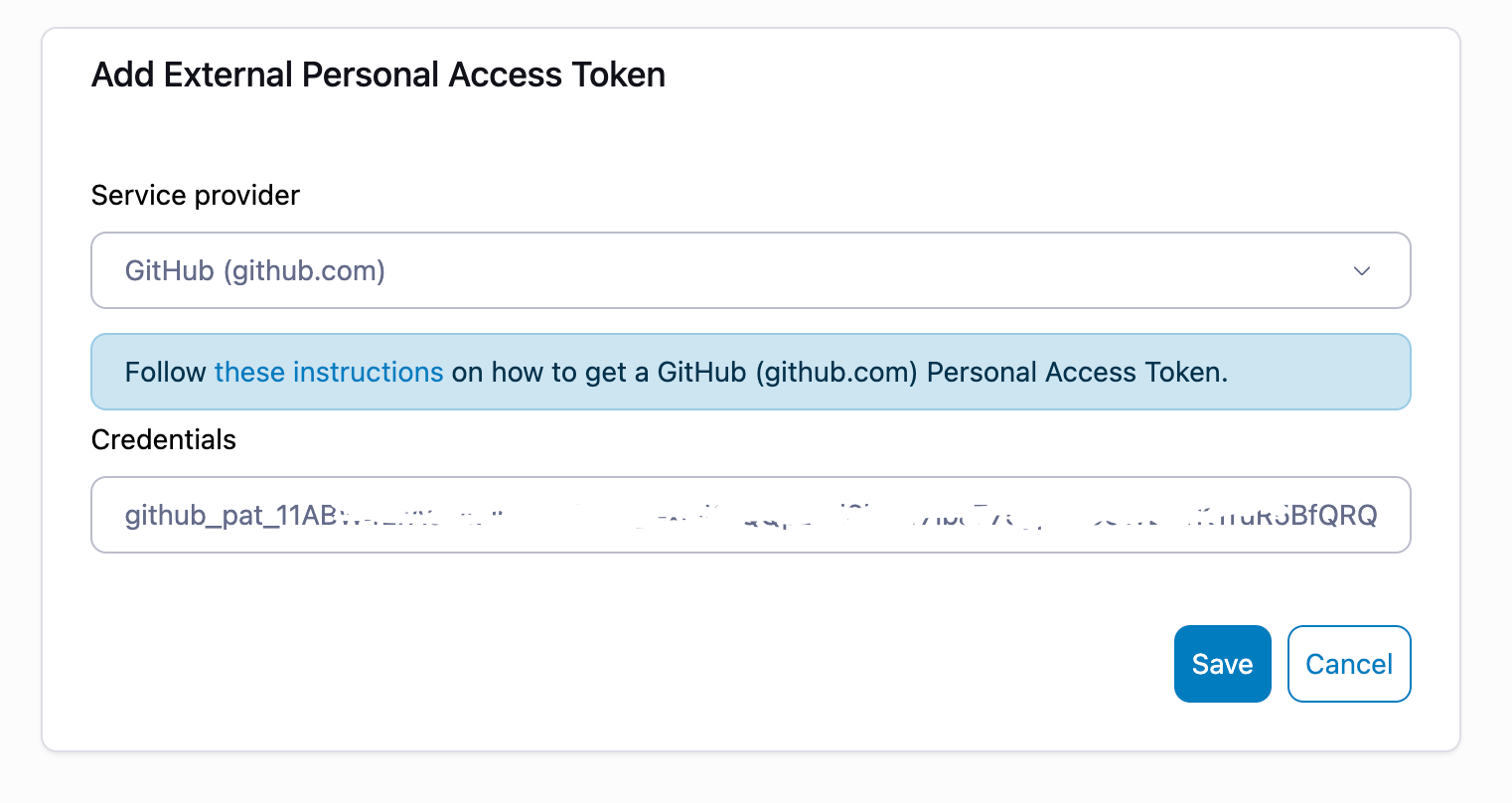Click the word "Follow" in the info banner
Image resolution: width=1512 pixels, height=803 pixels.
point(165,372)
